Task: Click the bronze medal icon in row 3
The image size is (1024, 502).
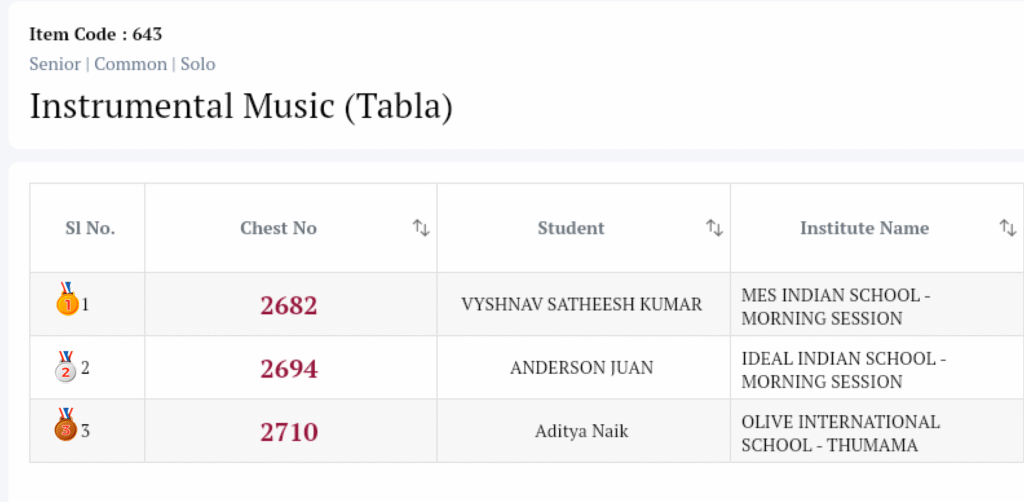Action: pos(66,427)
